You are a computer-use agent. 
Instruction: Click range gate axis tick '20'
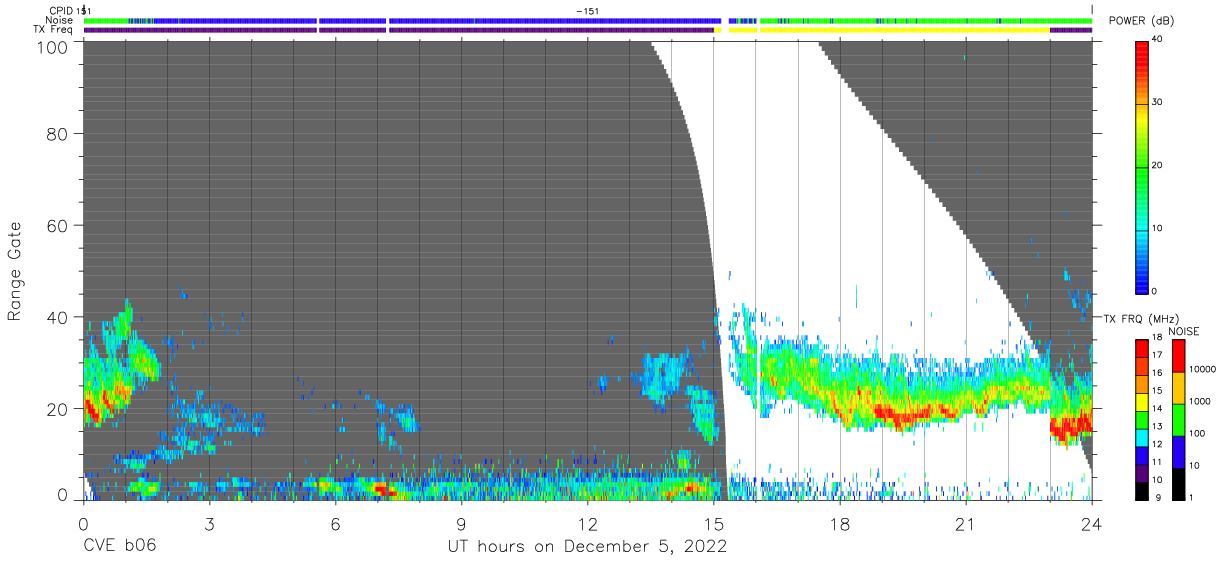pyautogui.click(x=58, y=409)
